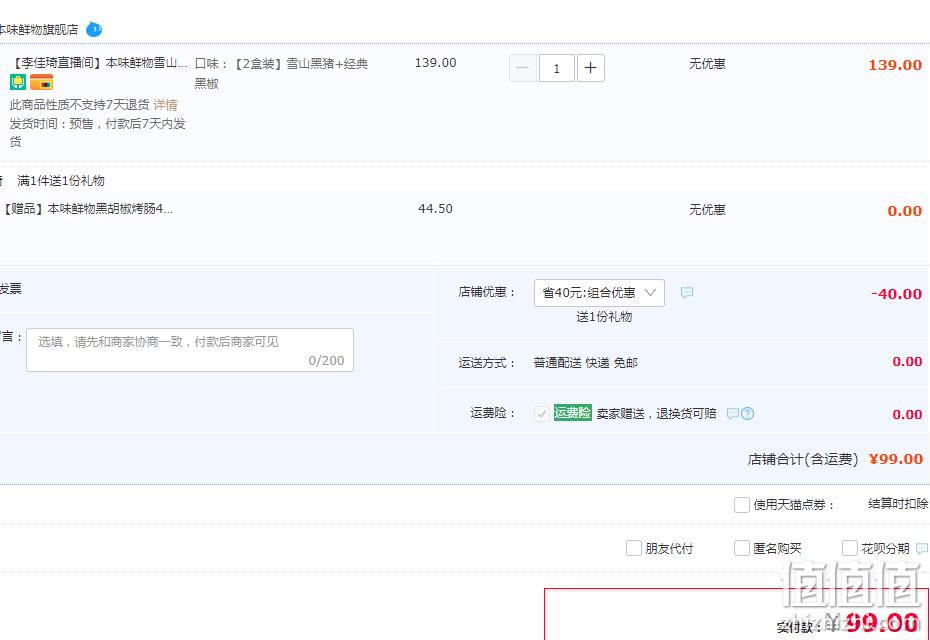Screen dimensions: 930x640
Task: Click the 卖家赠送，退换货可赔 text
Action: tap(657, 413)
